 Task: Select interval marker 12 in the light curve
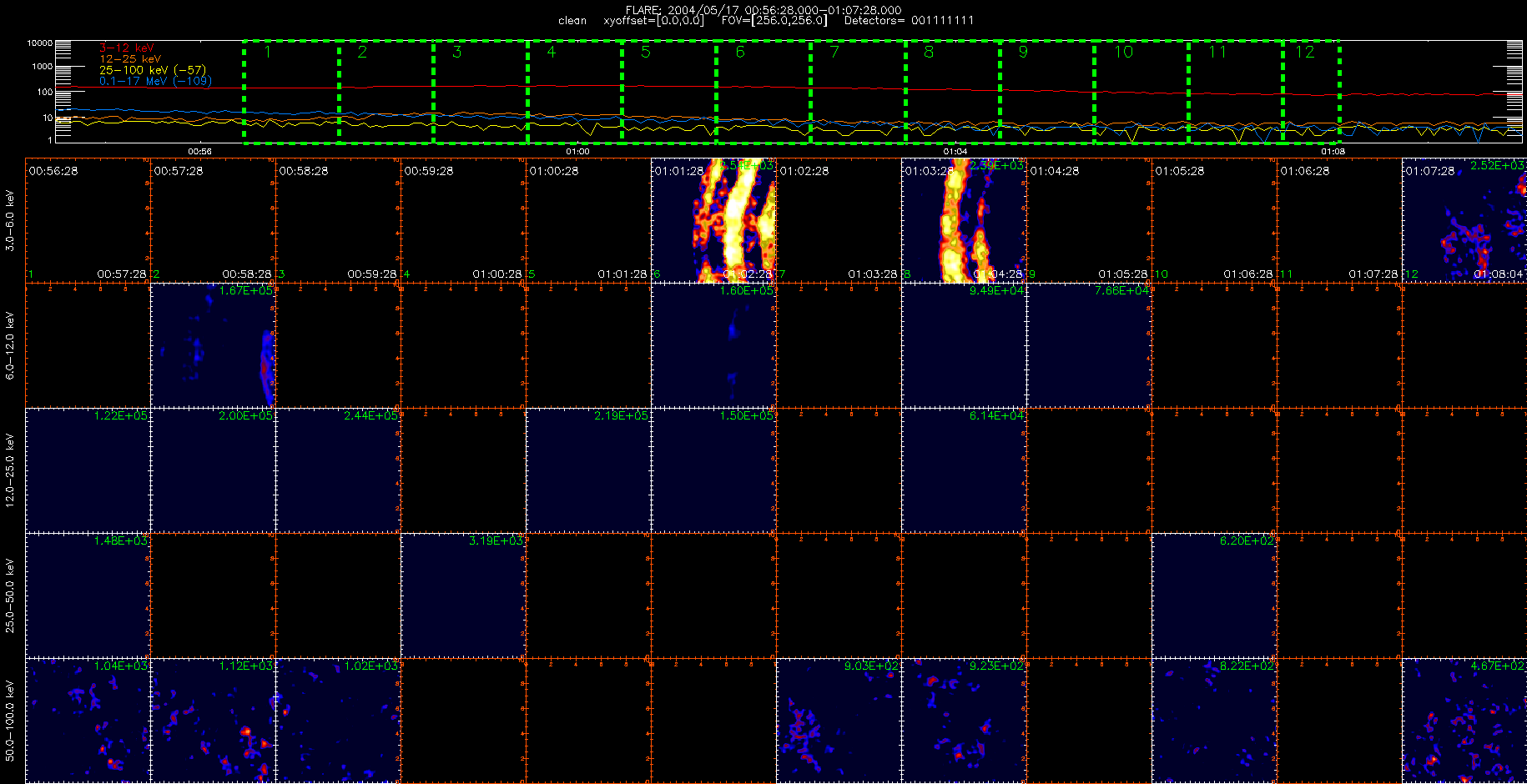coord(1305,53)
